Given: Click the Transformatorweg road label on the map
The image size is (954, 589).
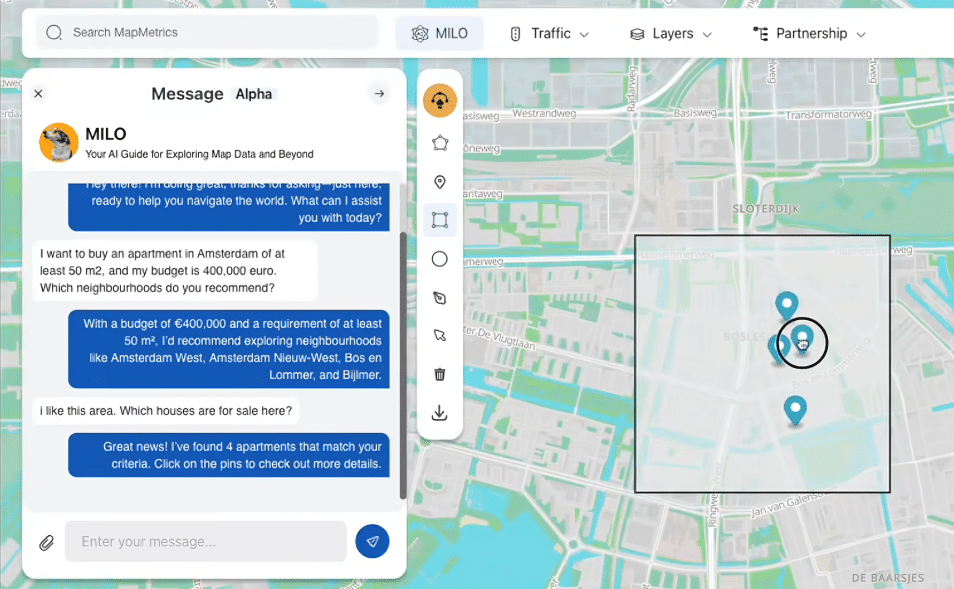Looking at the screenshot, I should (x=828, y=114).
